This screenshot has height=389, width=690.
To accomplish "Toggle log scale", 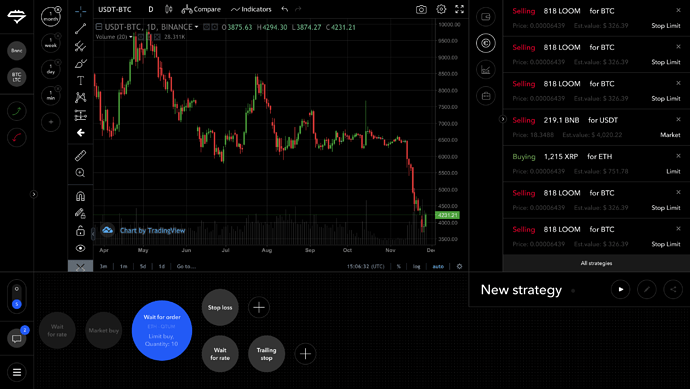I will tap(416, 266).
